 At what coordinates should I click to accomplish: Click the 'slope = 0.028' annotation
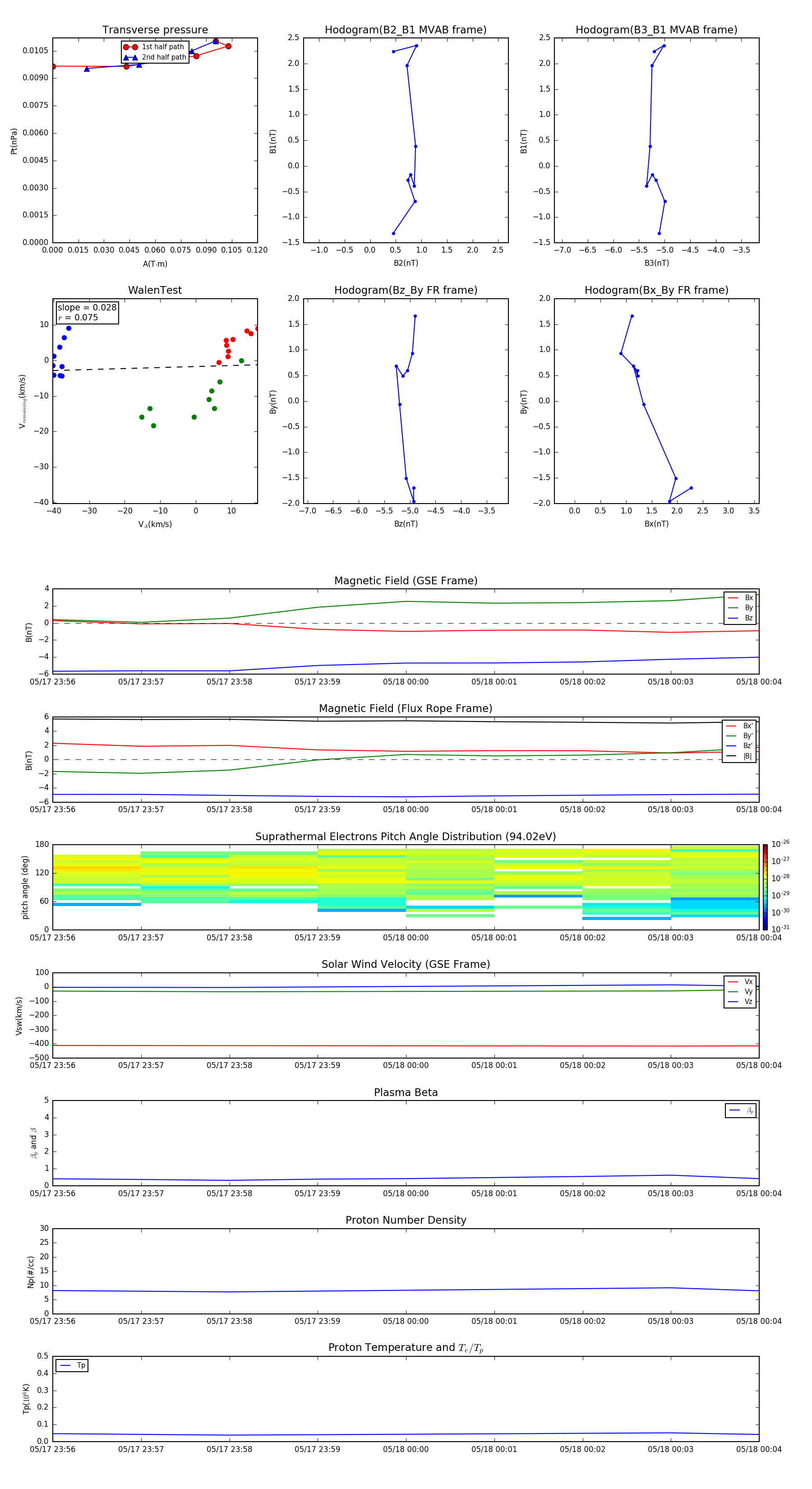87,308
